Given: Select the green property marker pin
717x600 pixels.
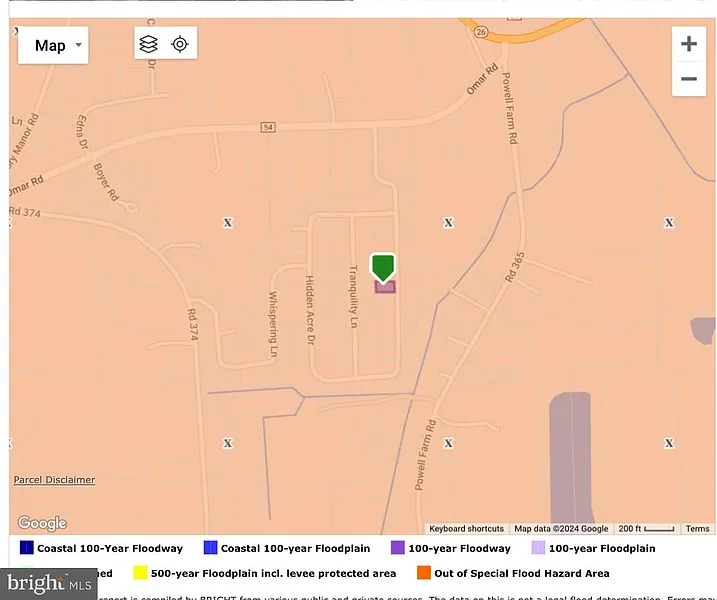Looking at the screenshot, I should pos(384,267).
